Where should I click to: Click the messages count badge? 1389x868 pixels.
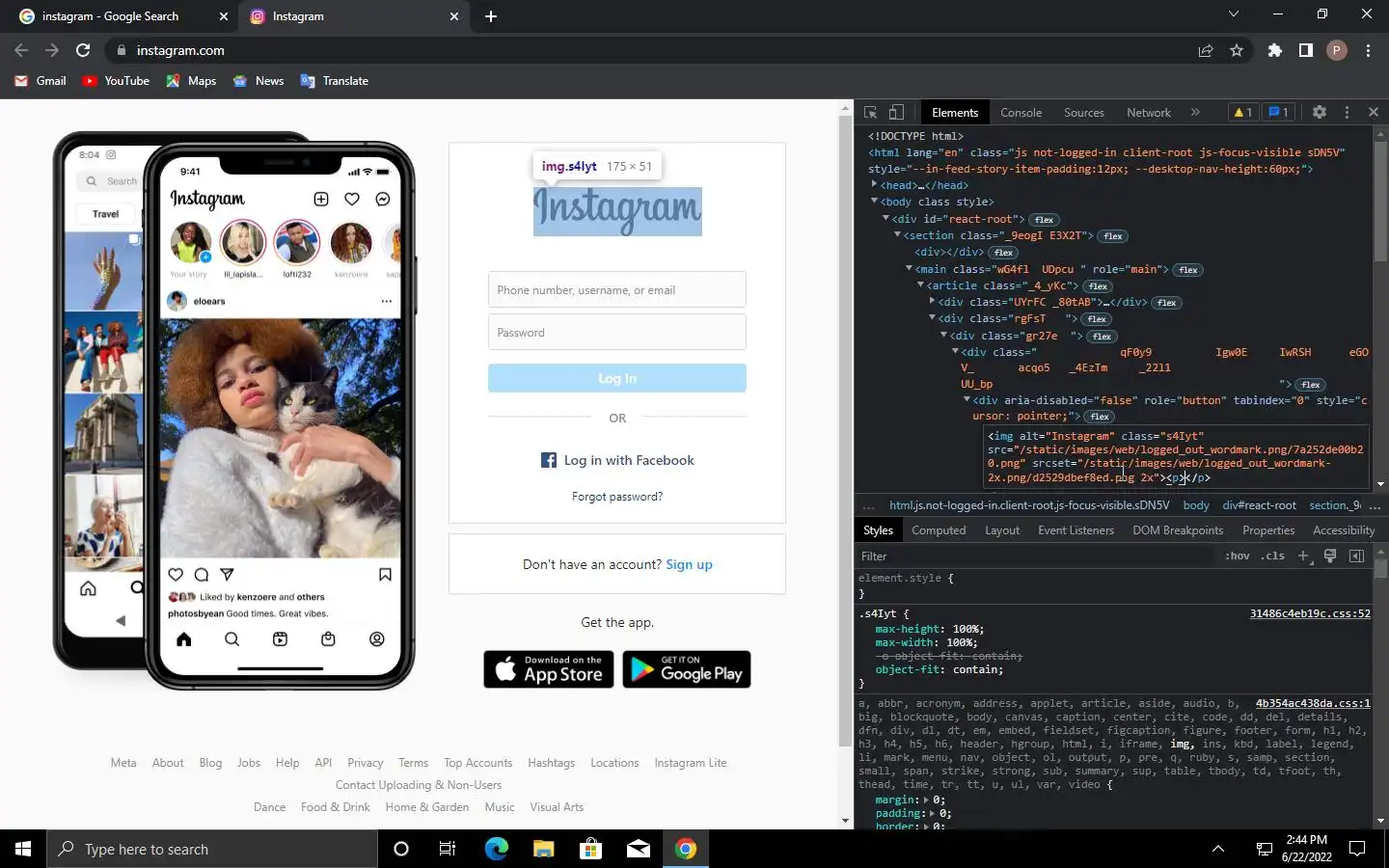[1278, 112]
